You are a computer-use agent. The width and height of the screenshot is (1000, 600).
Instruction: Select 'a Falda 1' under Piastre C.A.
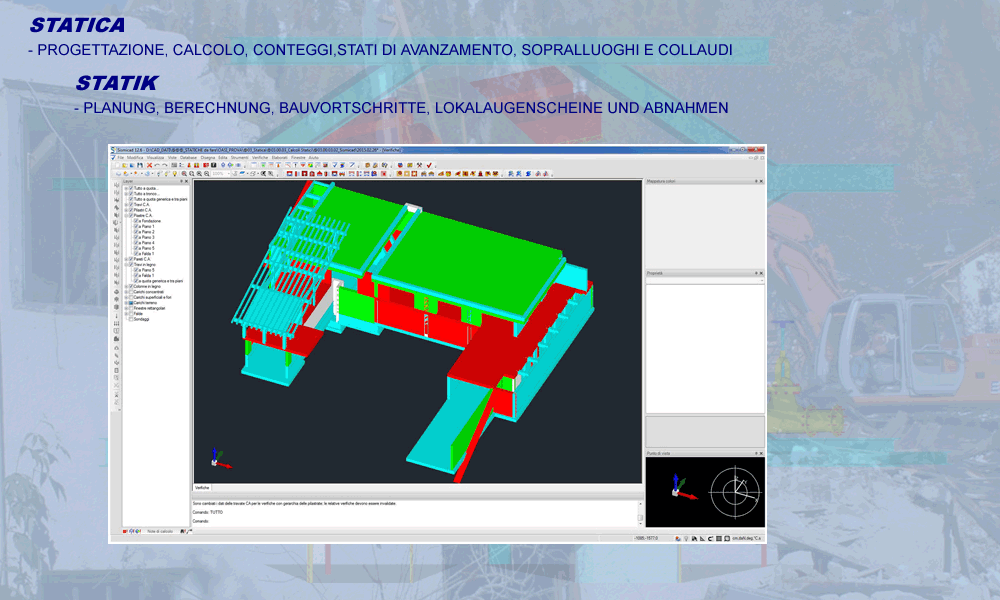point(147,254)
